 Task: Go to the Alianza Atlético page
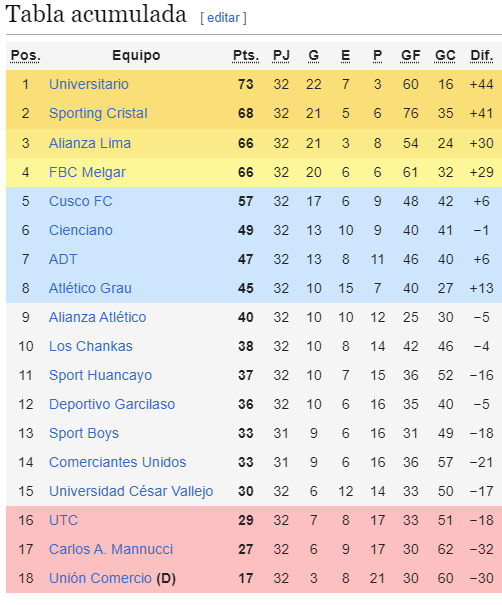(98, 317)
